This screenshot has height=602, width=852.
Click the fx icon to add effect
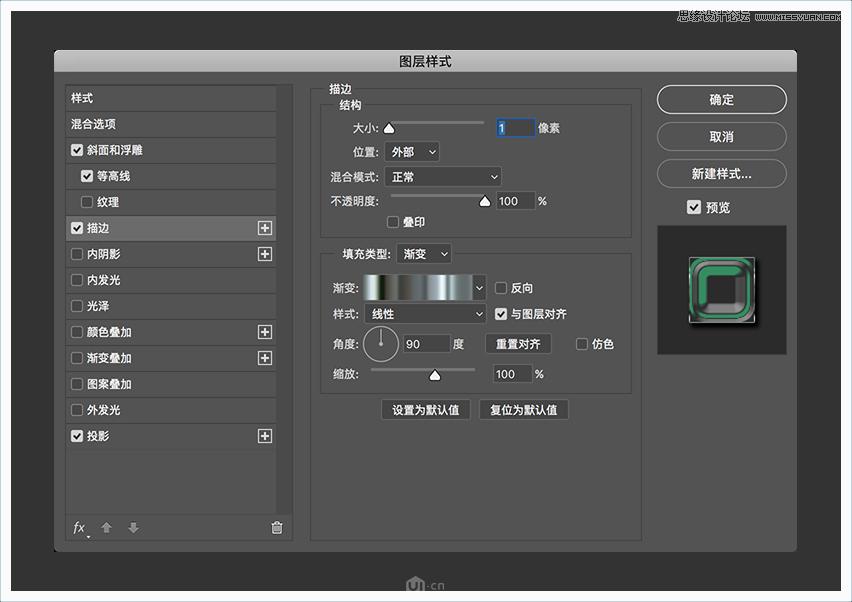tap(79, 528)
